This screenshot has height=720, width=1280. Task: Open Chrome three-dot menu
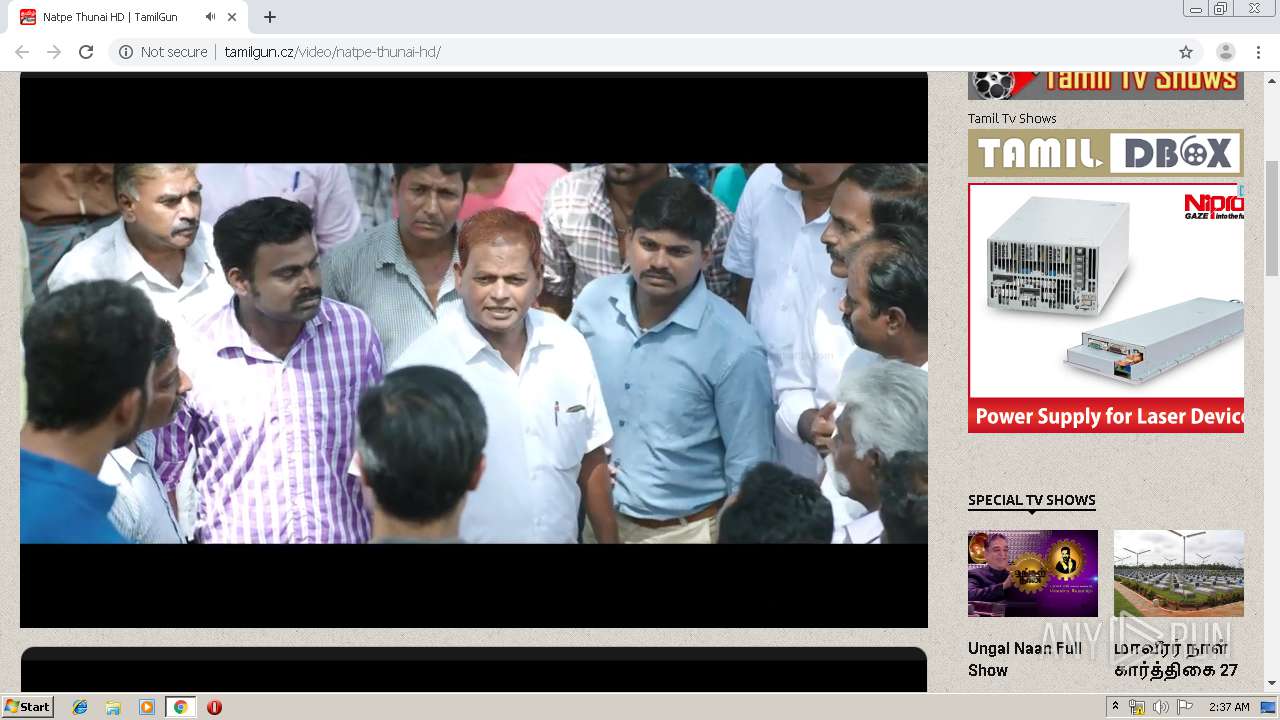click(x=1258, y=52)
